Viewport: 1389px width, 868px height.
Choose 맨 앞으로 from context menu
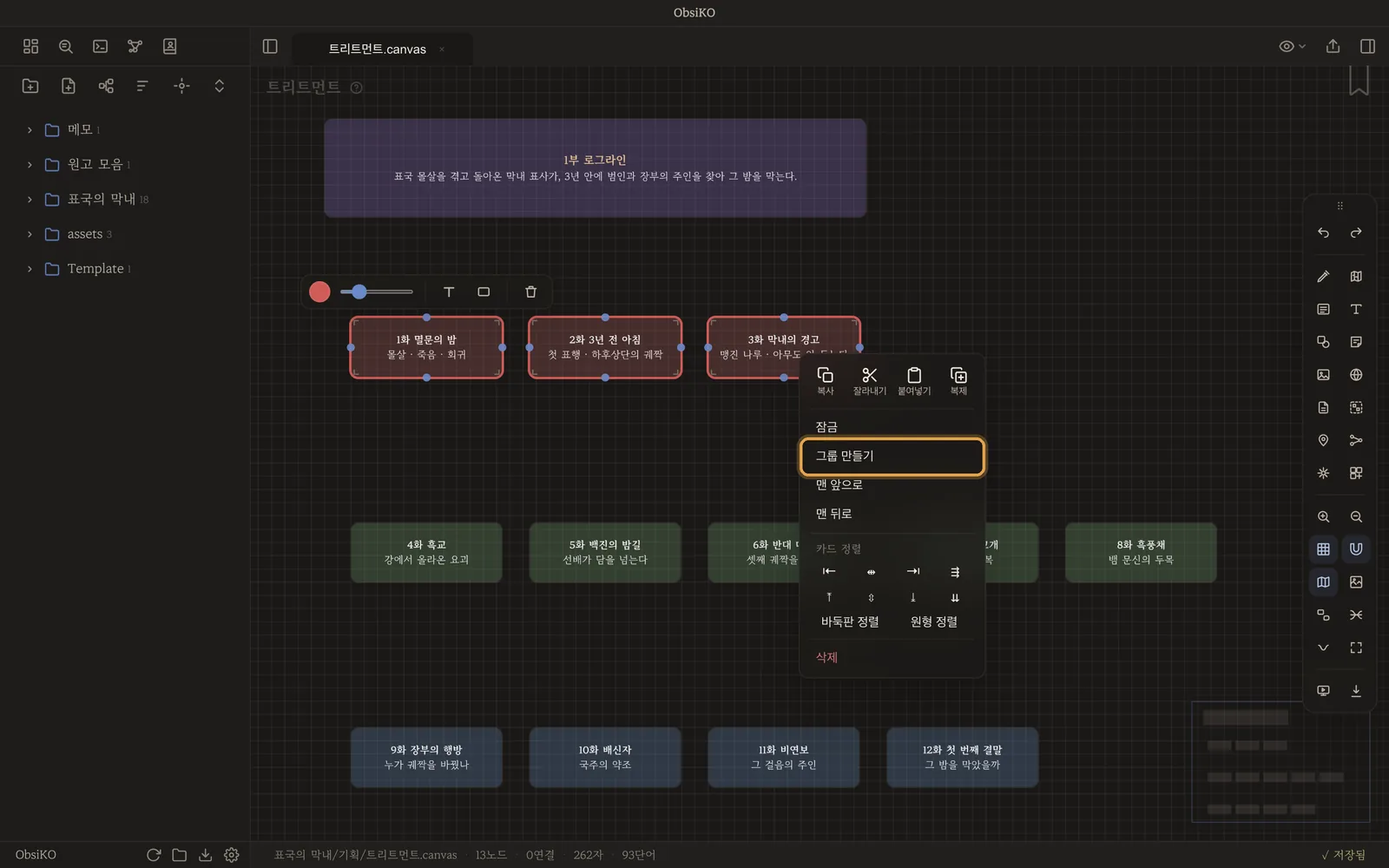pos(892,485)
